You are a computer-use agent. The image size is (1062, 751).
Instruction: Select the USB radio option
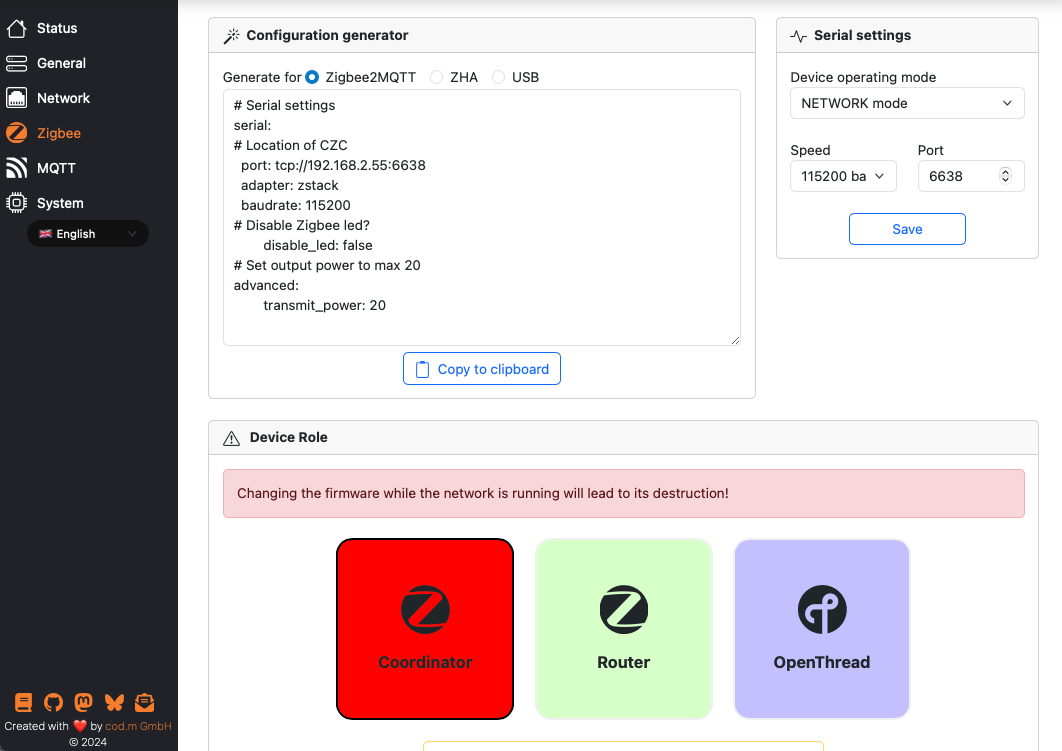pyautogui.click(x=498, y=77)
